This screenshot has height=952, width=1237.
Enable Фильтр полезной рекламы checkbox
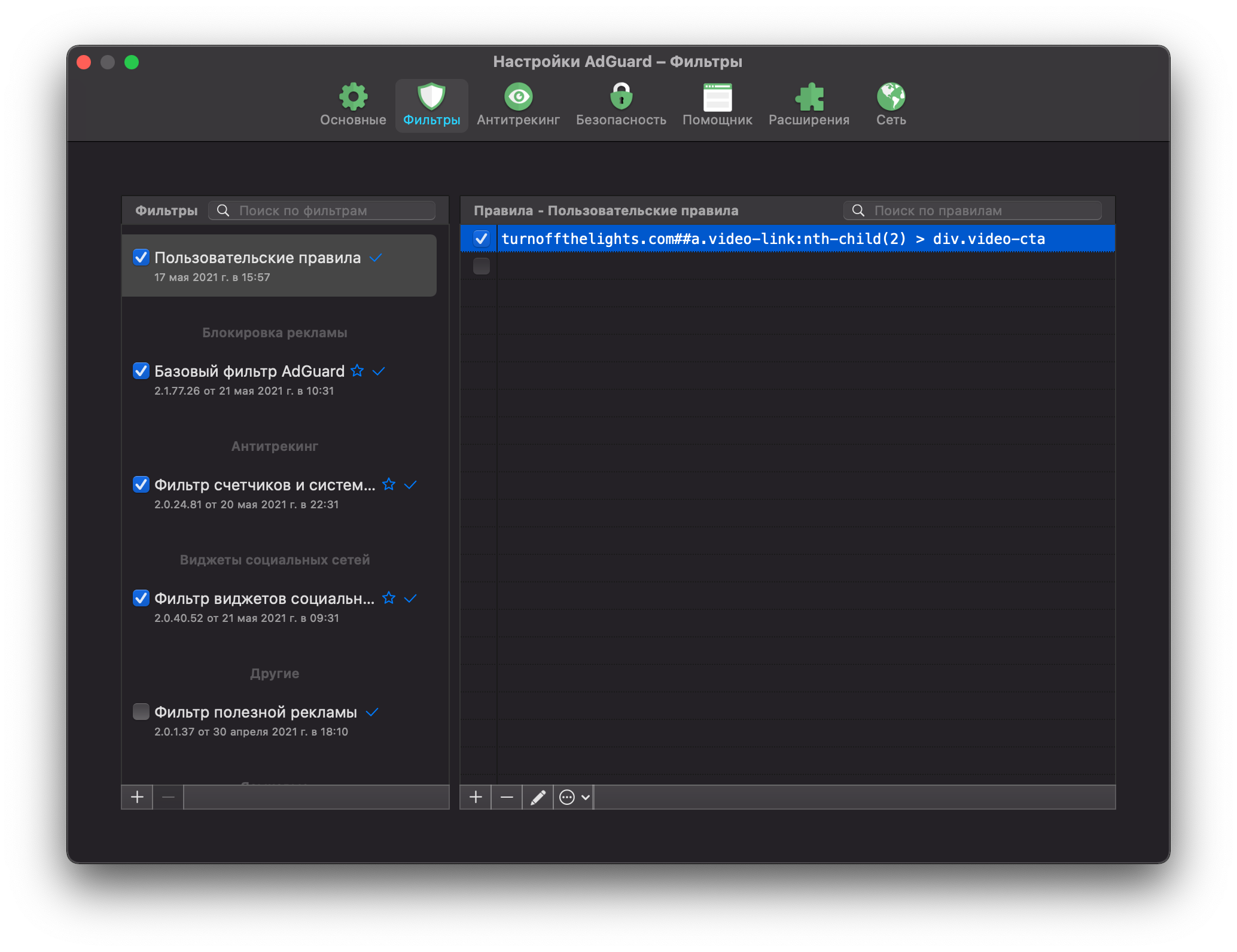point(141,712)
